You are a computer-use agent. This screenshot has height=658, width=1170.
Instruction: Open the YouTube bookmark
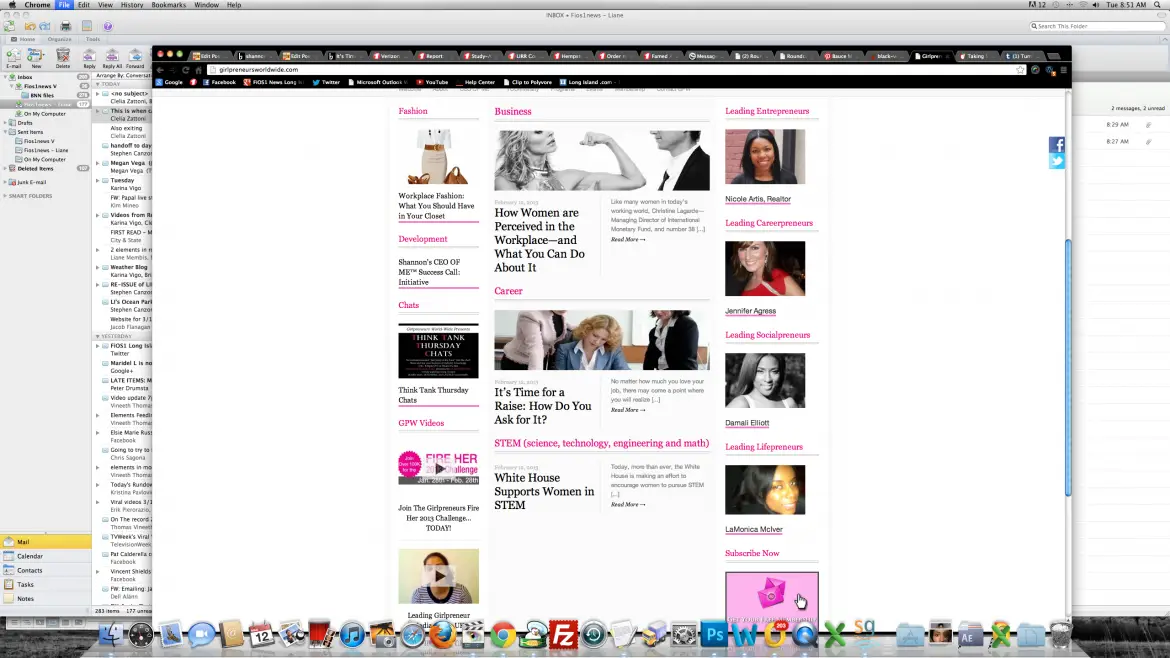coord(433,82)
